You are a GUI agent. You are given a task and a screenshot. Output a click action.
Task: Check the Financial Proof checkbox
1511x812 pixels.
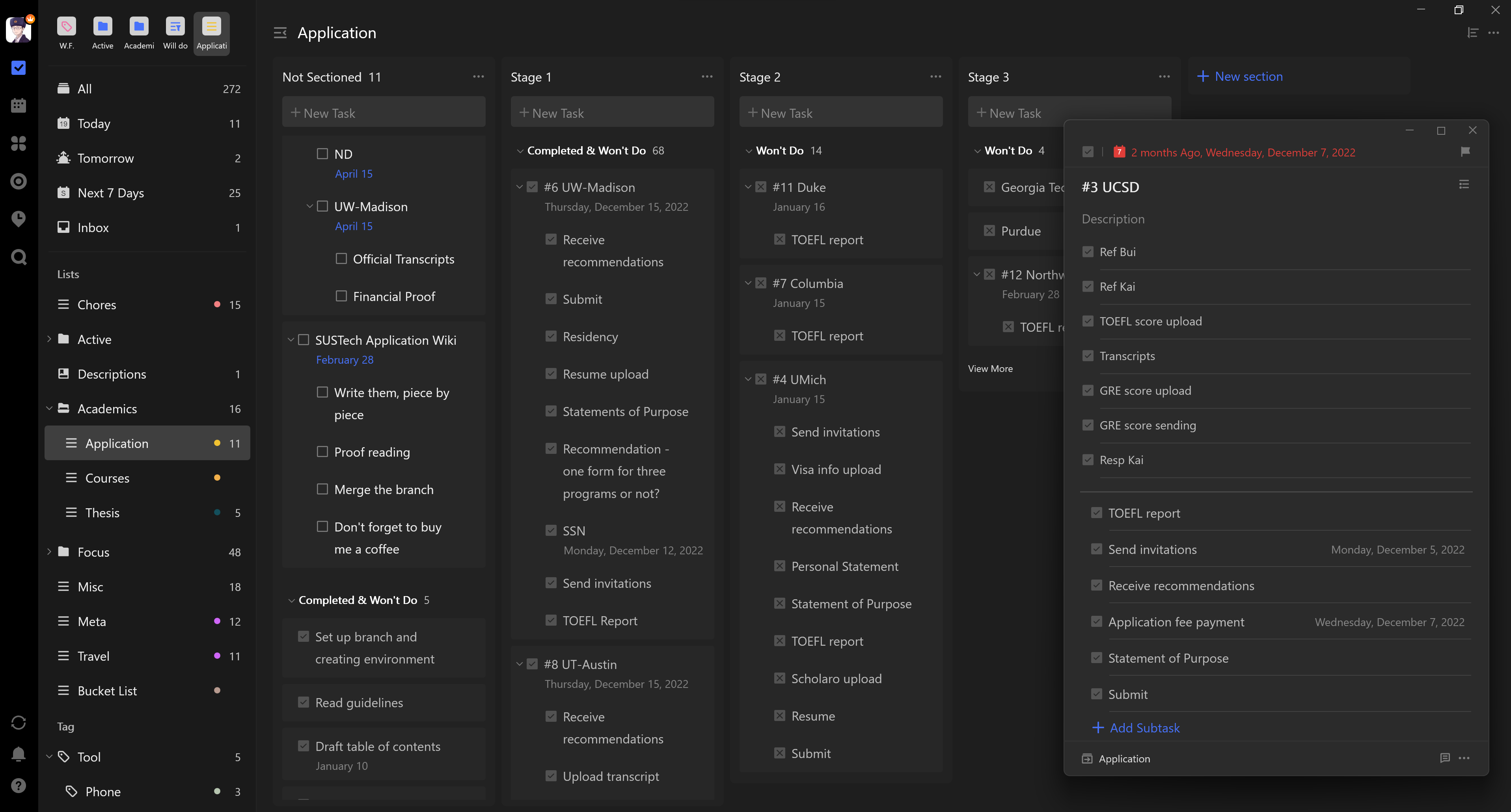click(341, 296)
